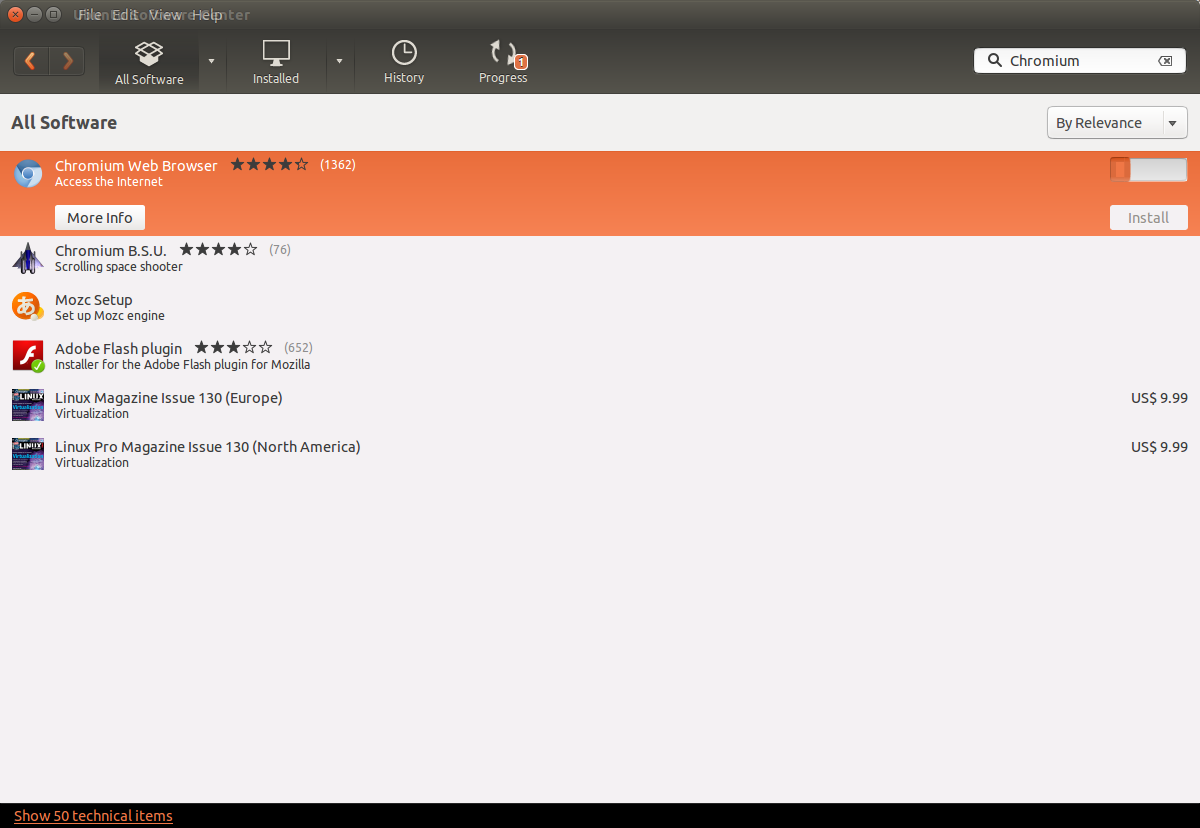This screenshot has height=828, width=1200.
Task: Open the Edit menu
Action: click(x=125, y=15)
